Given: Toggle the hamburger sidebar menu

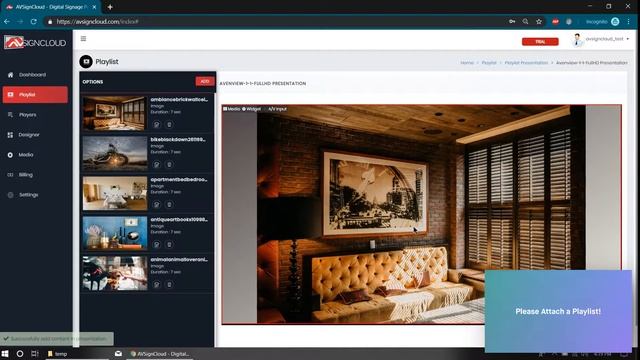Looking at the screenshot, I should click(x=83, y=39).
